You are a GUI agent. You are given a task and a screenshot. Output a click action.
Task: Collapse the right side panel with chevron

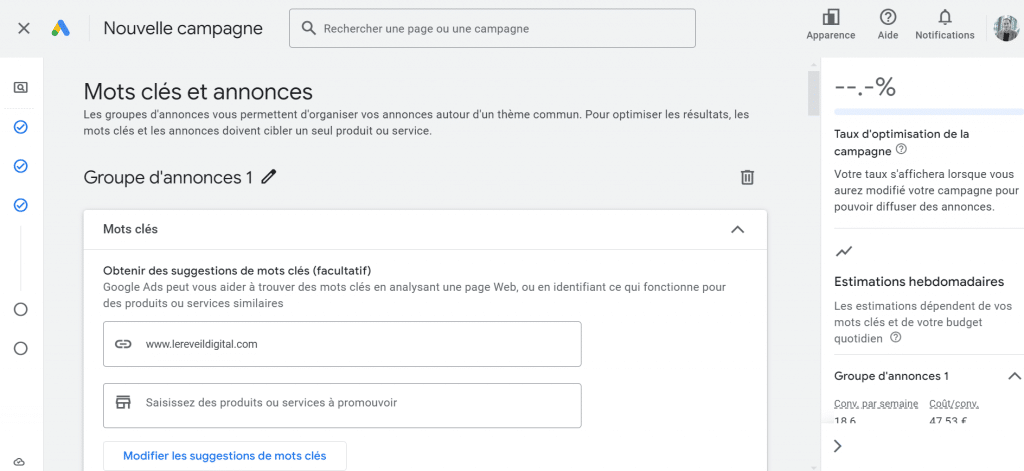(x=838, y=446)
